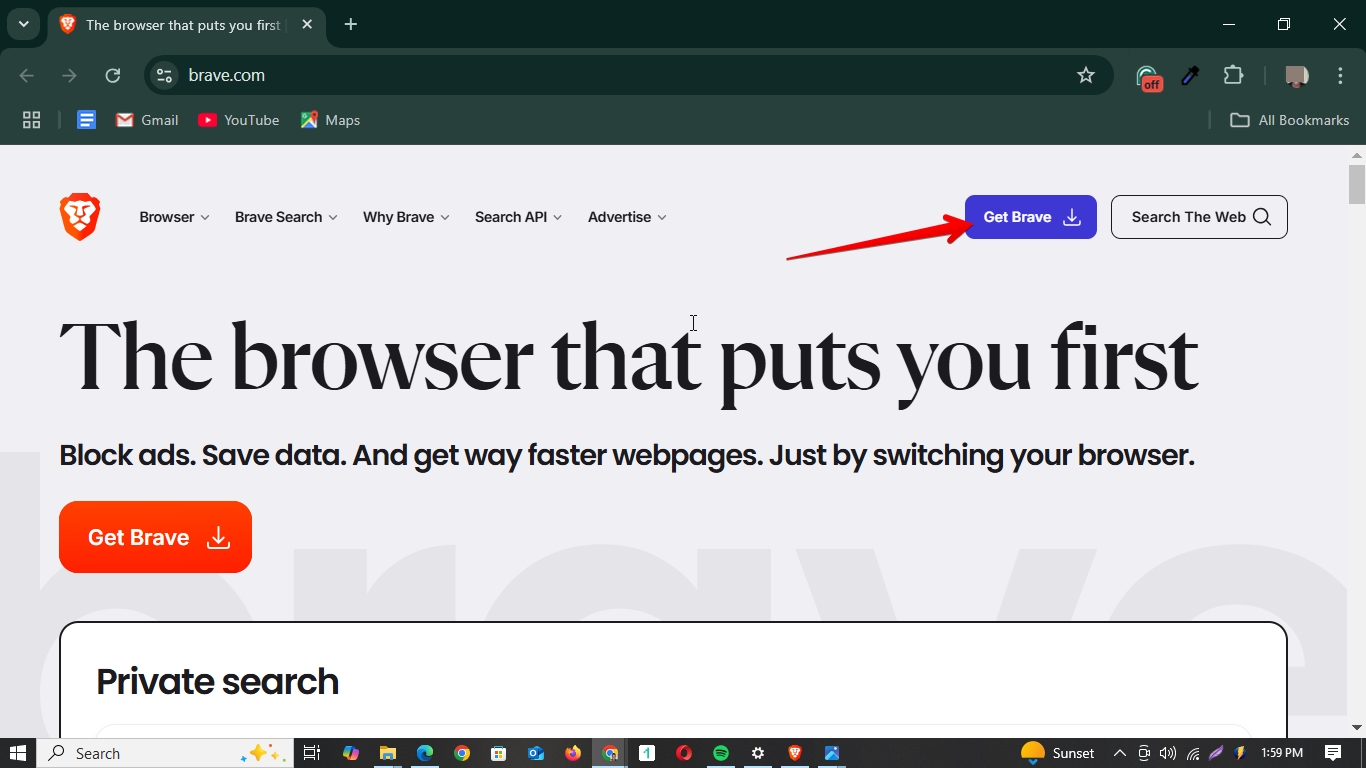The height and width of the screenshot is (768, 1366).
Task: Expand the Brave Search menu
Action: coord(286,217)
